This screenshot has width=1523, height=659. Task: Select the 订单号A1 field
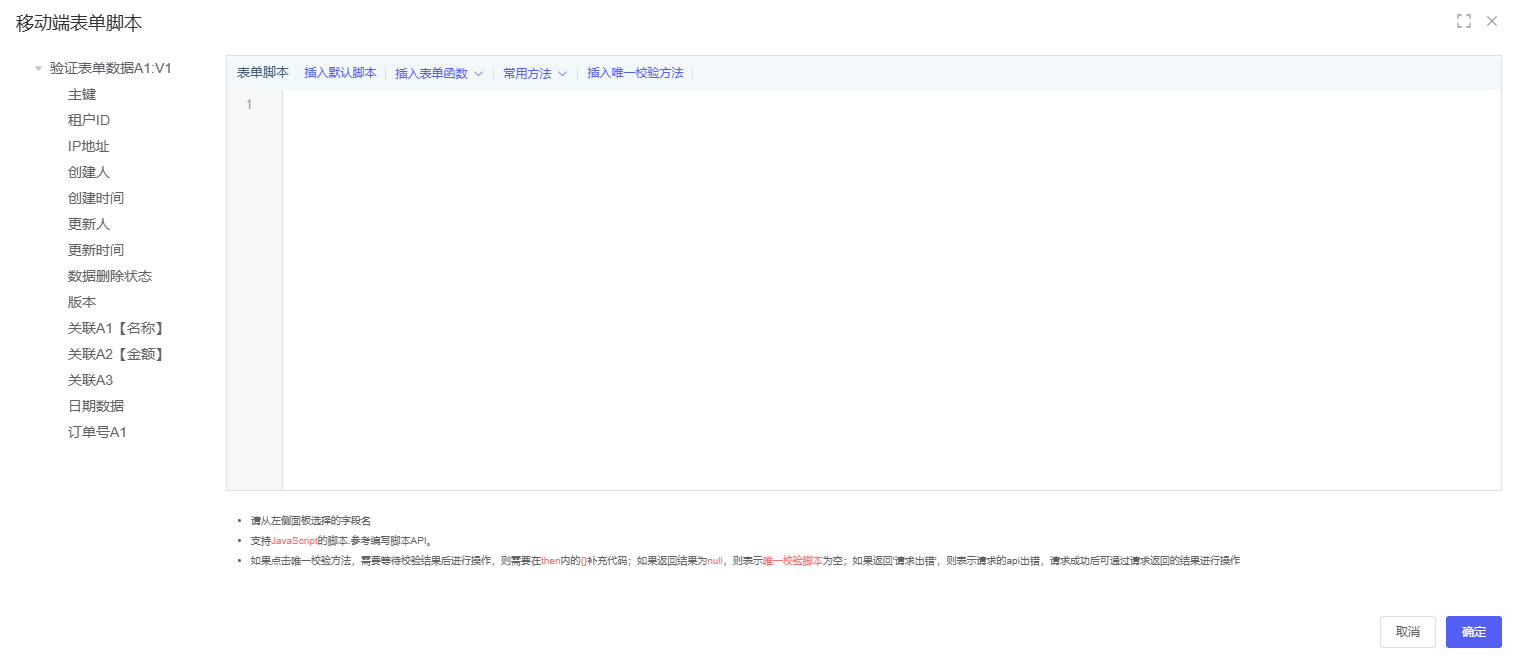pyautogui.click(x=97, y=432)
